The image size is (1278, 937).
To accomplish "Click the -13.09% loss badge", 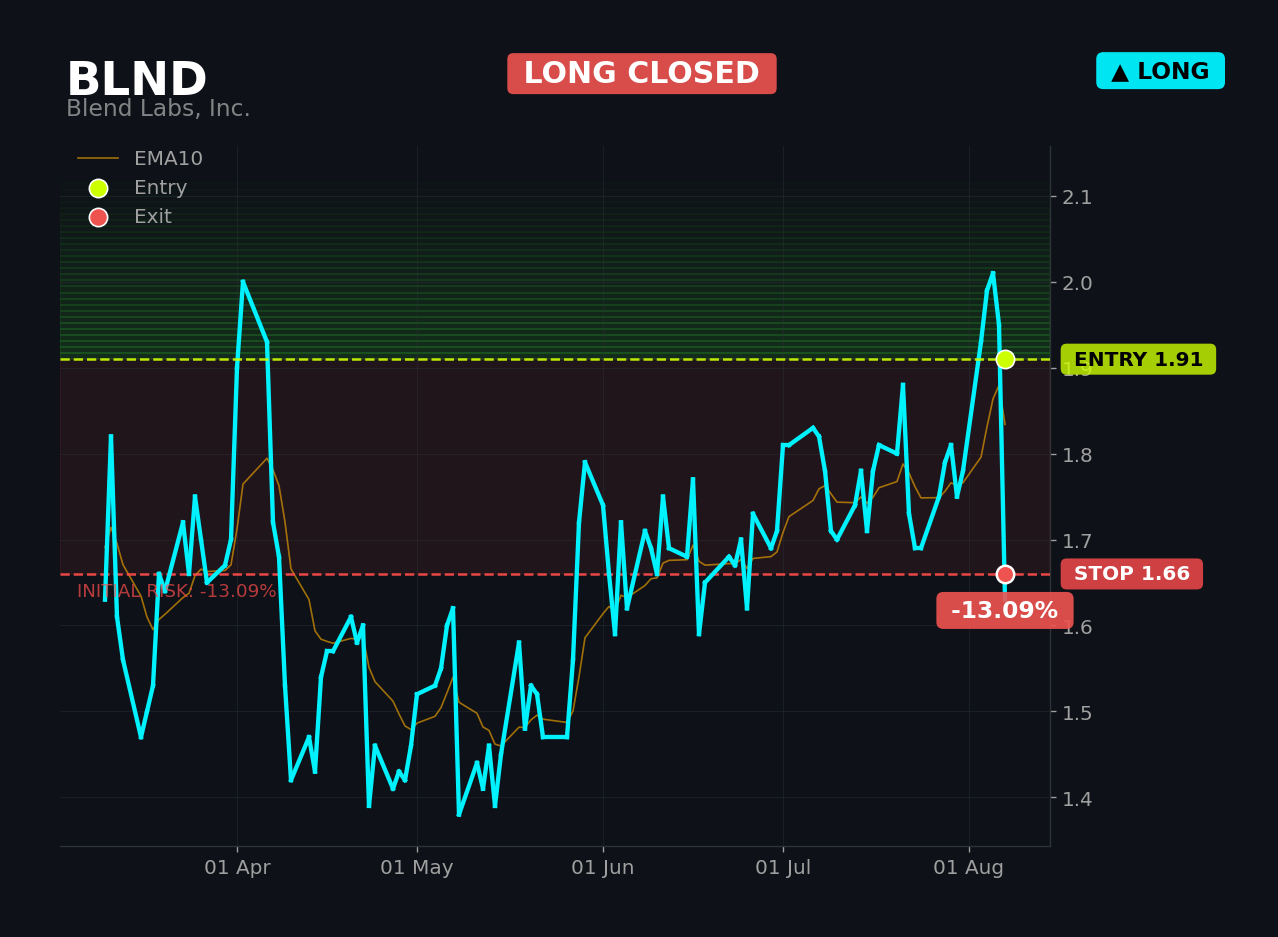I will click(1004, 611).
